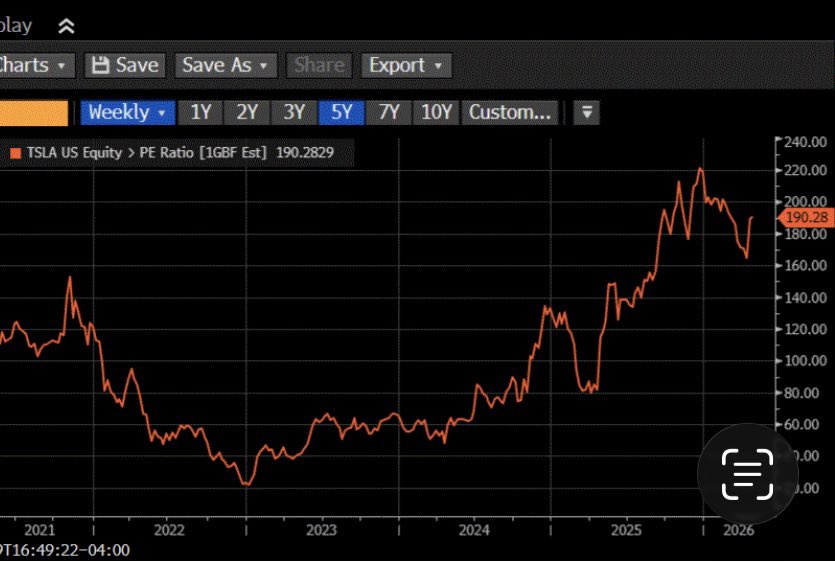This screenshot has height=562, width=835.
Task: Open the Charts dropdown menu
Action: click(34, 65)
